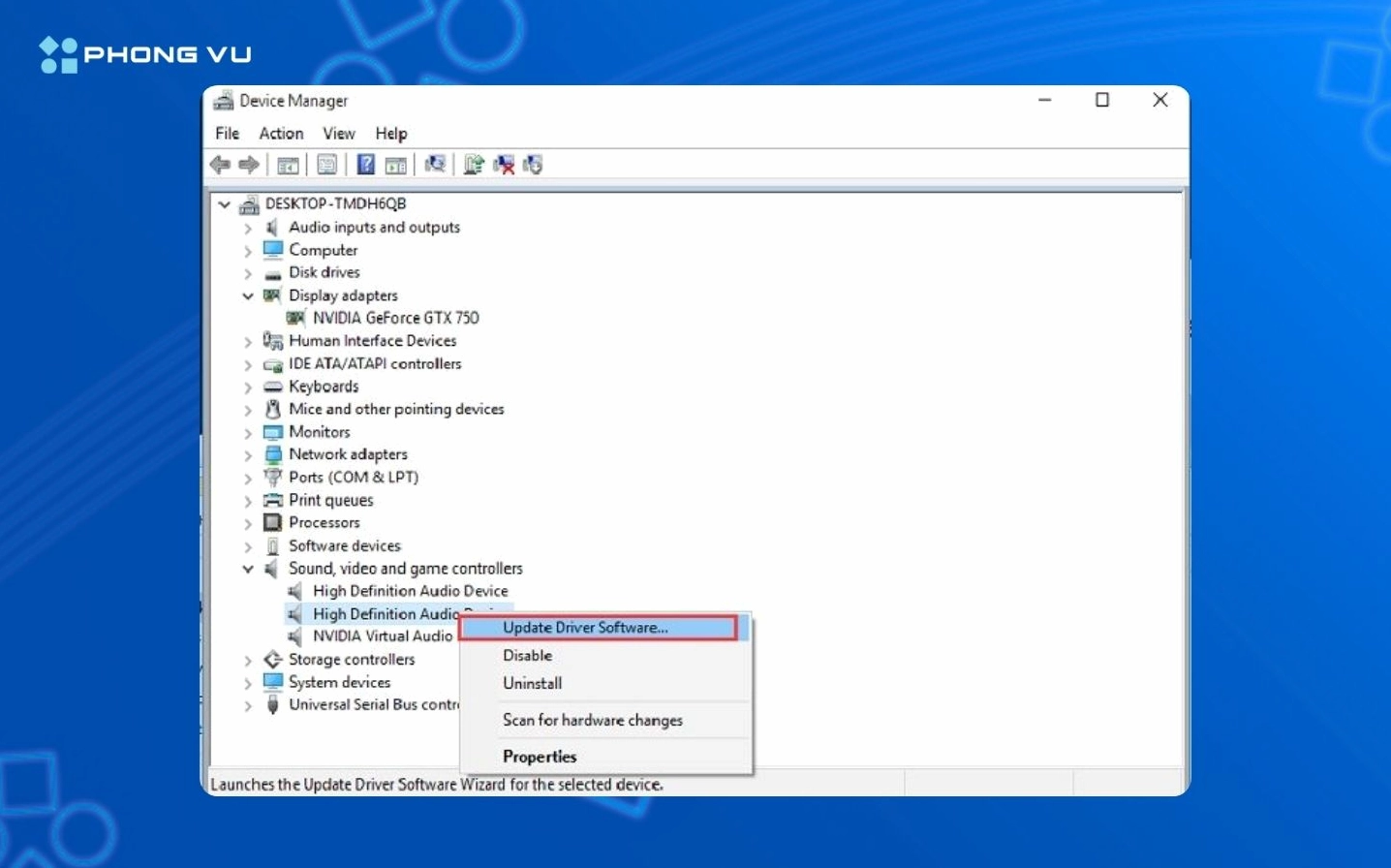Image resolution: width=1391 pixels, height=868 pixels.
Task: Expand the Network adapters category
Action: [x=248, y=455]
